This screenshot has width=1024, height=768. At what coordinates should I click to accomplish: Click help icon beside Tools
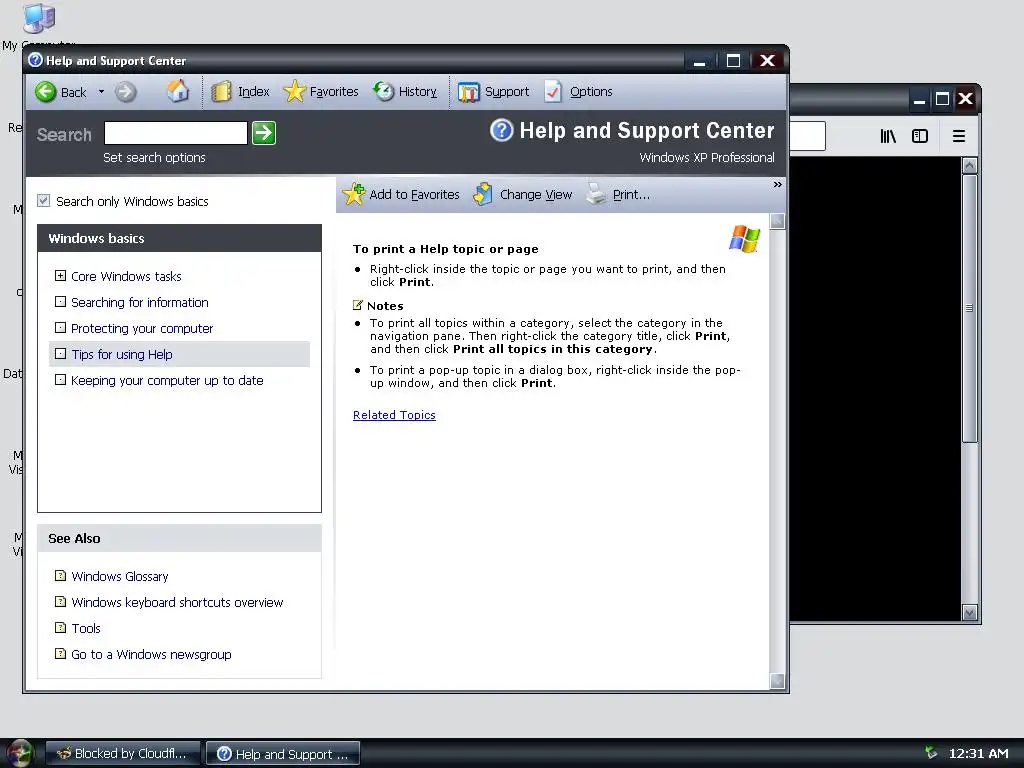click(60, 628)
